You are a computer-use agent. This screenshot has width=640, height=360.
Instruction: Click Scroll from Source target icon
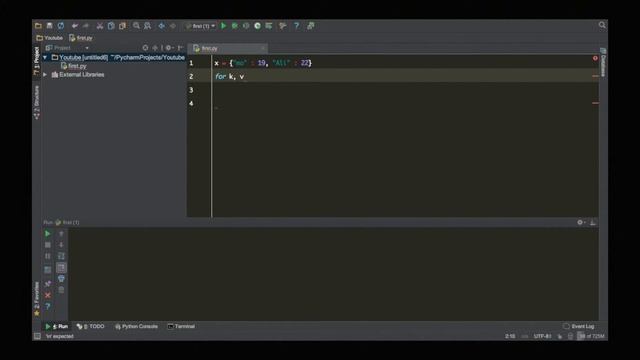pos(145,48)
